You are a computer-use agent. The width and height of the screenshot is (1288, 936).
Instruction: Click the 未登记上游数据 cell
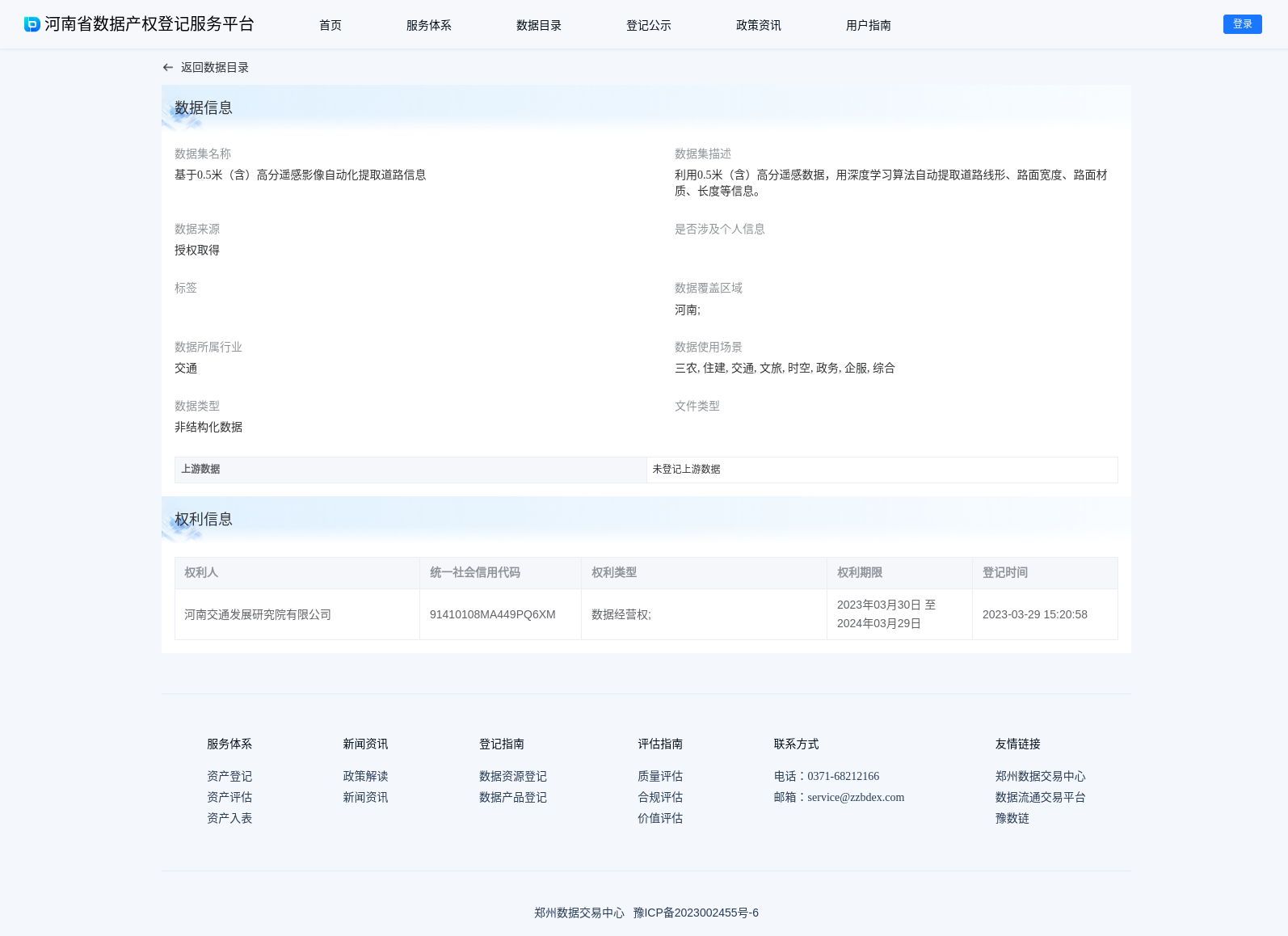(882, 470)
